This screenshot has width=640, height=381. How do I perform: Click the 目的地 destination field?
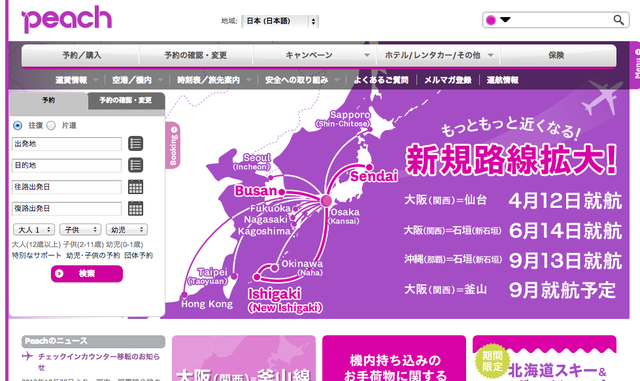[x=67, y=165]
